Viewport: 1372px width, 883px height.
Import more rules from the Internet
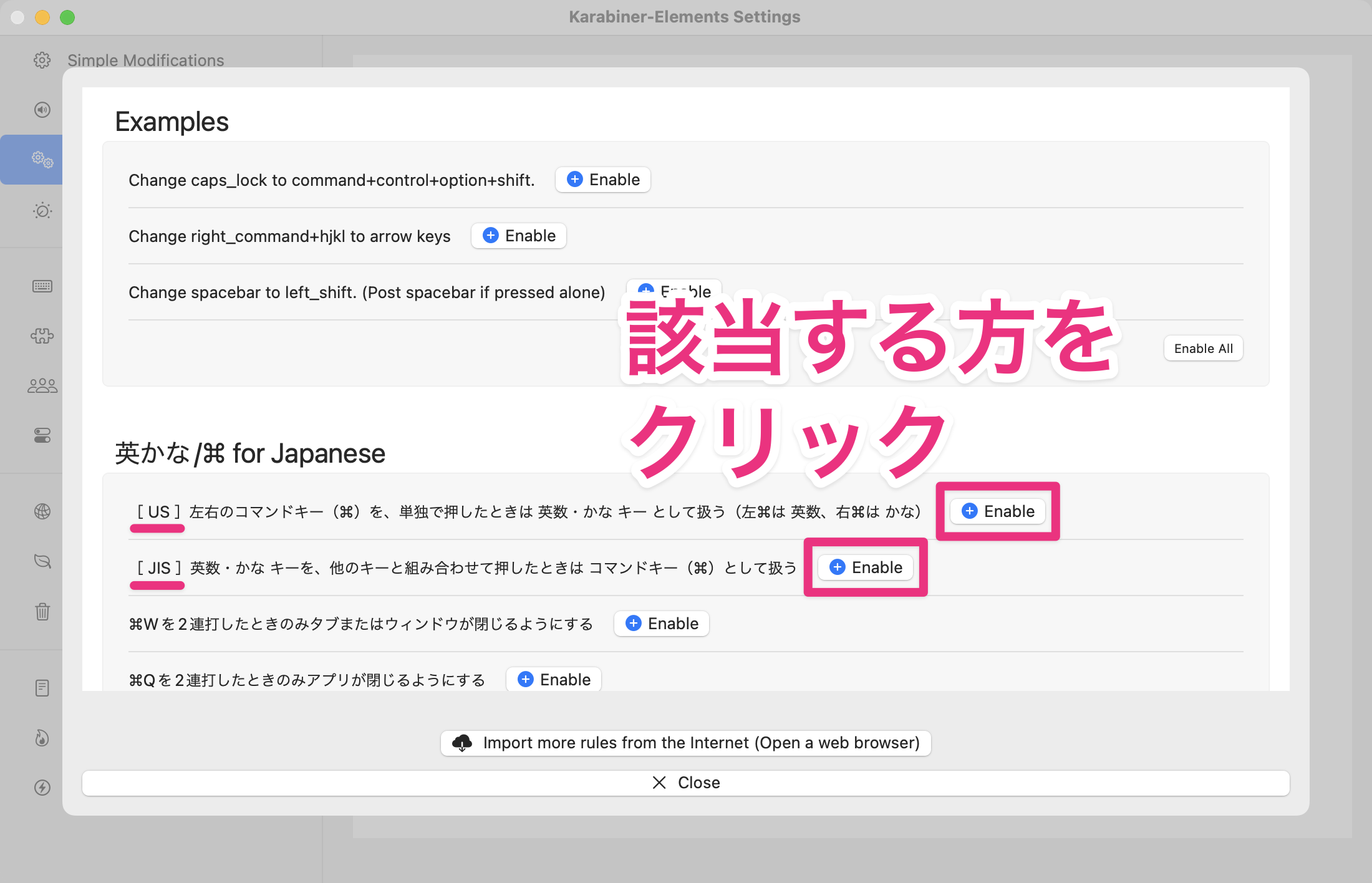tap(685, 743)
